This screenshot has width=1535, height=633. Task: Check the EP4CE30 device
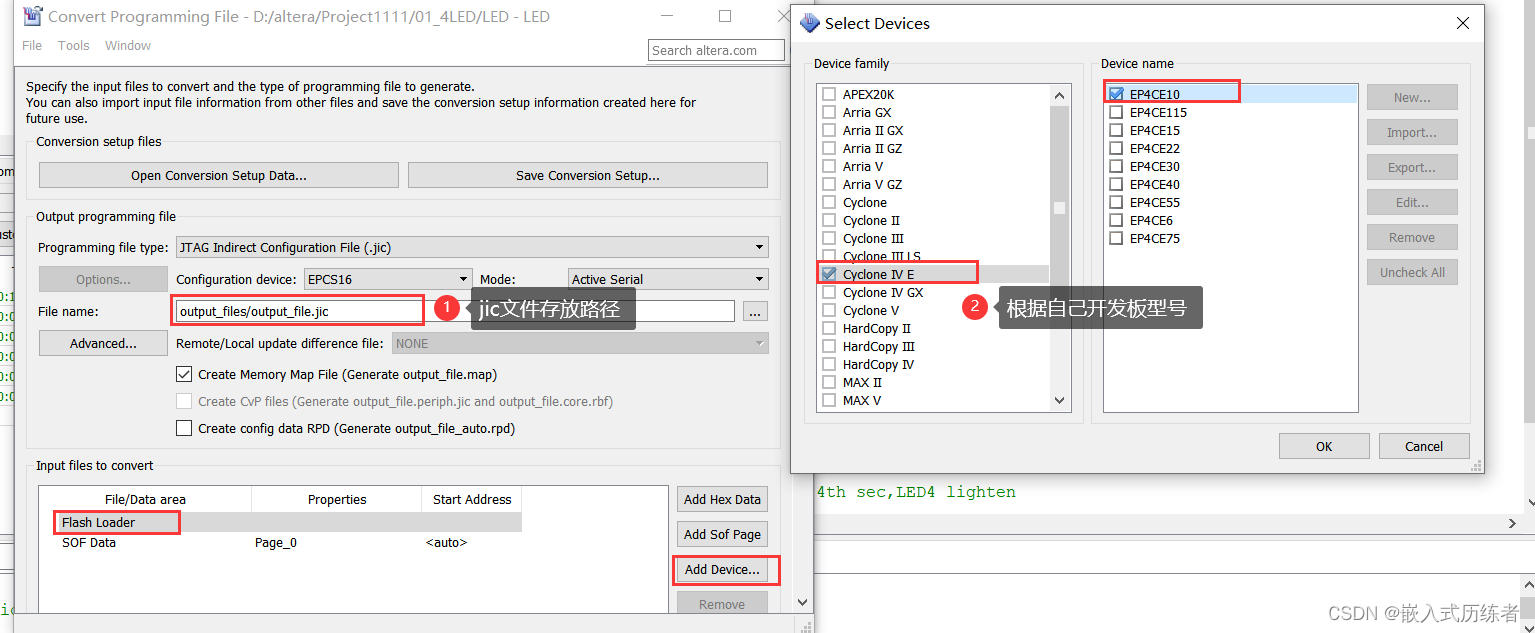click(x=1116, y=166)
